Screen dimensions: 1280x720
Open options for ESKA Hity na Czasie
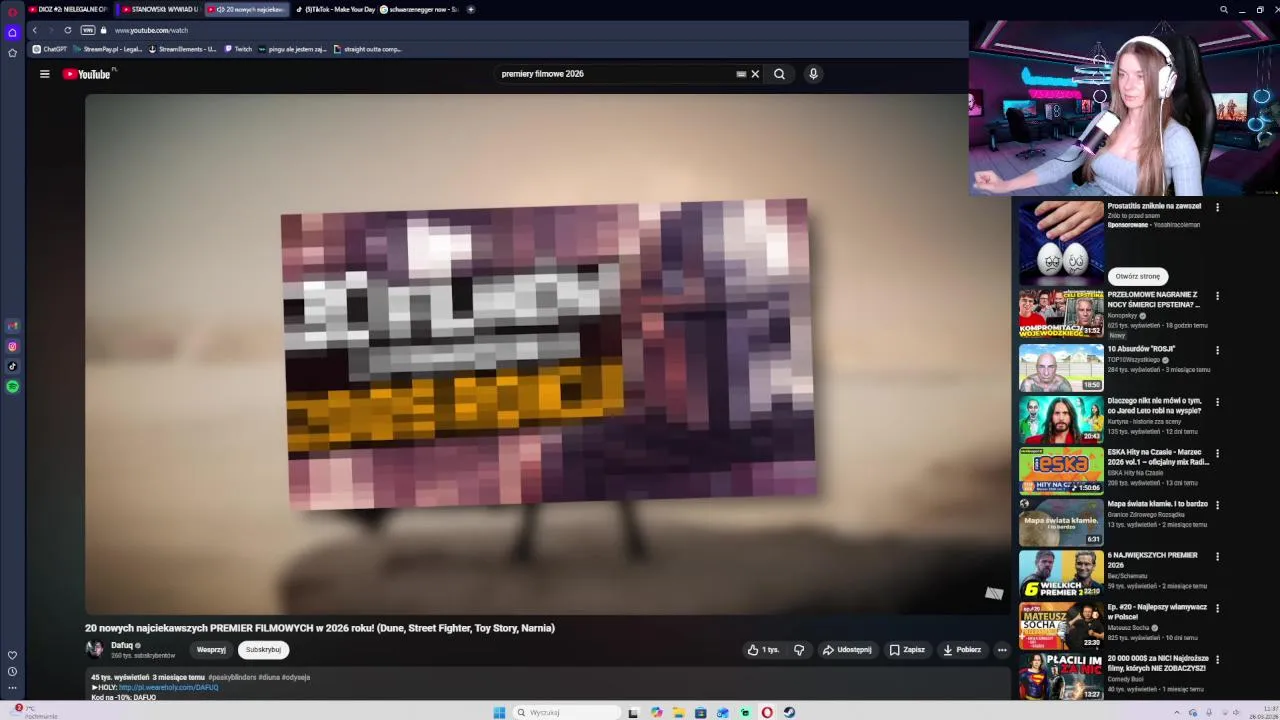pyautogui.click(x=1217, y=453)
